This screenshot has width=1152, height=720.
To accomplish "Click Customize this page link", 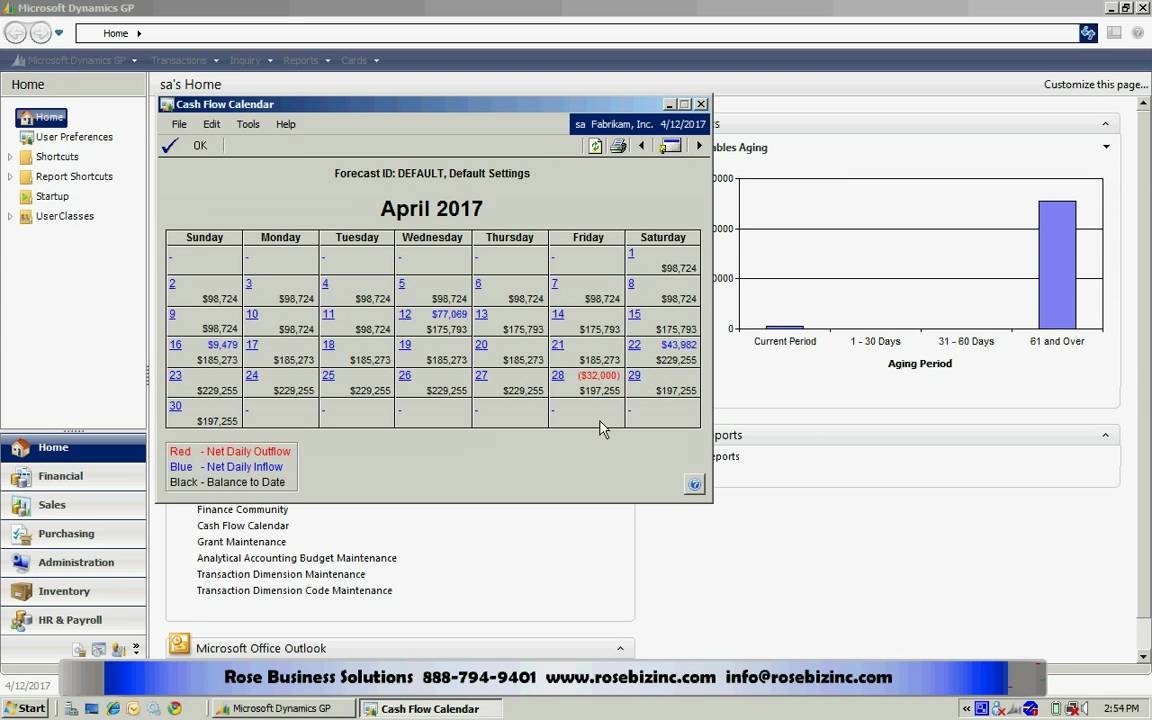I will [x=1095, y=84].
